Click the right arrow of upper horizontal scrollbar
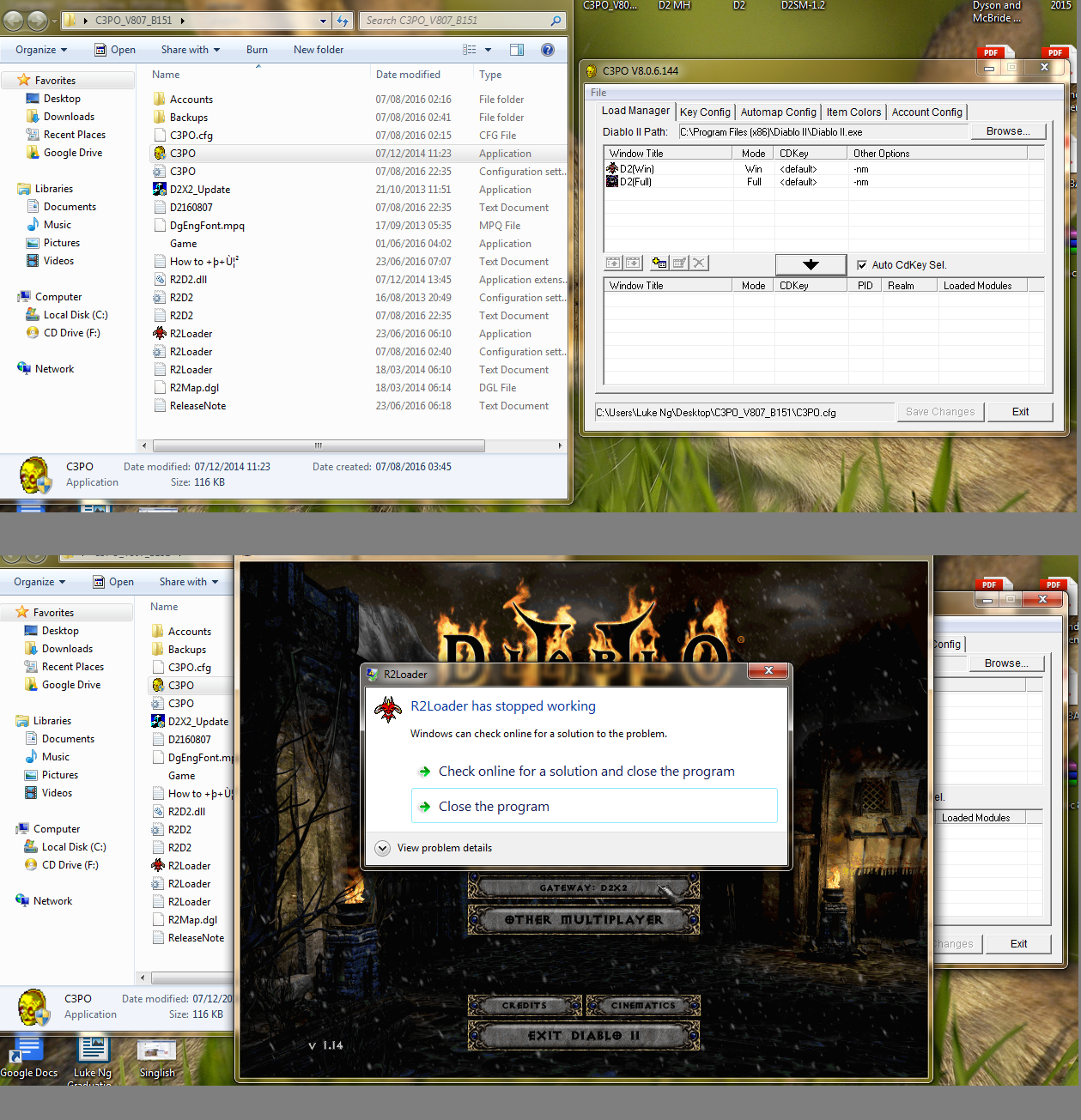 click(560, 445)
